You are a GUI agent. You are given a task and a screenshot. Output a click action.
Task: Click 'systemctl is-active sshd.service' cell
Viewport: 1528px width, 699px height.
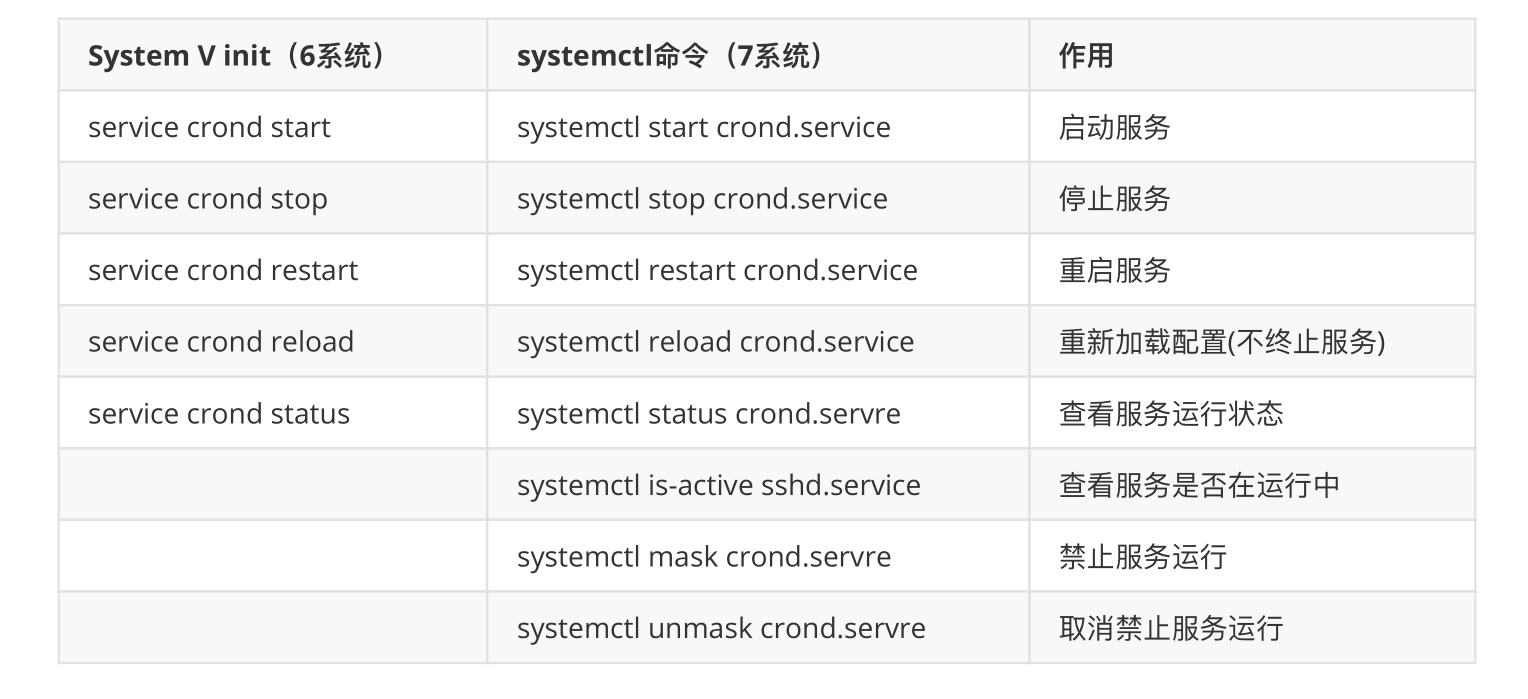[x=718, y=485]
